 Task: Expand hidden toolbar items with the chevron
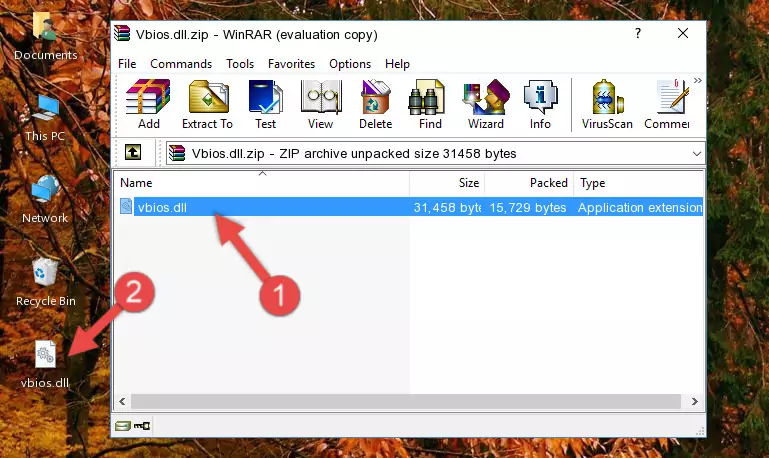697,80
